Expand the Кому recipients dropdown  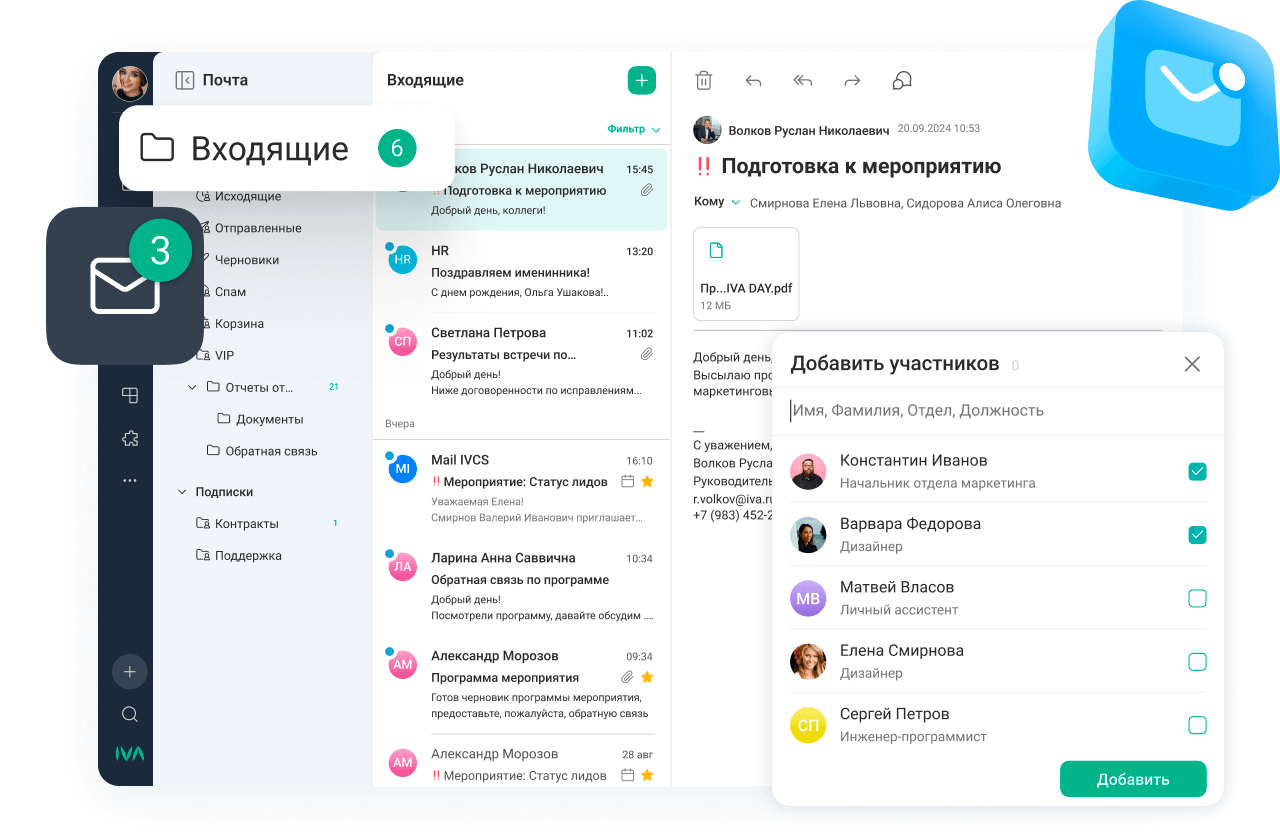tap(717, 202)
